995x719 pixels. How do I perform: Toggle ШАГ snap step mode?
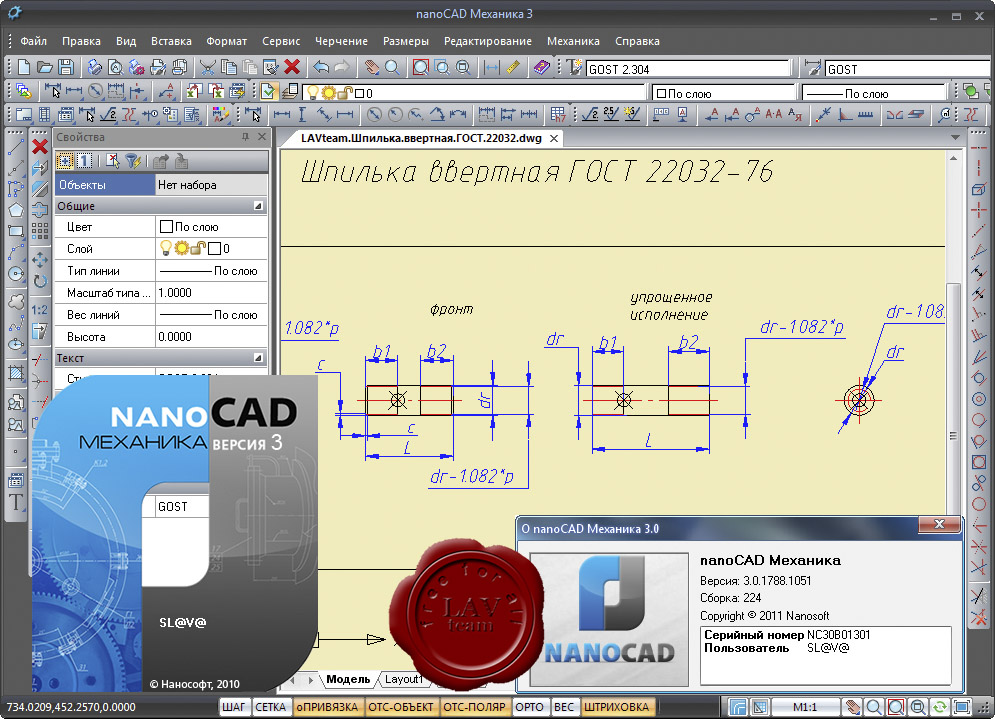pos(234,707)
